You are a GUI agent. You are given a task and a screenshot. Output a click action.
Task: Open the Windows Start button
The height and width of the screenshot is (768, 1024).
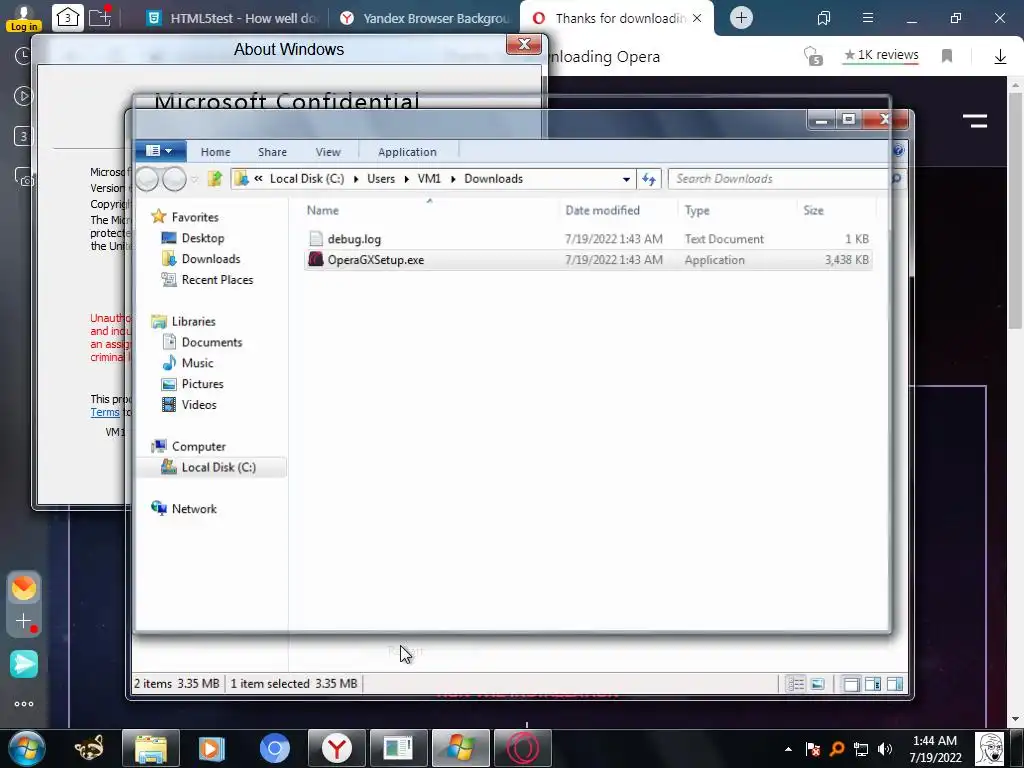27,748
